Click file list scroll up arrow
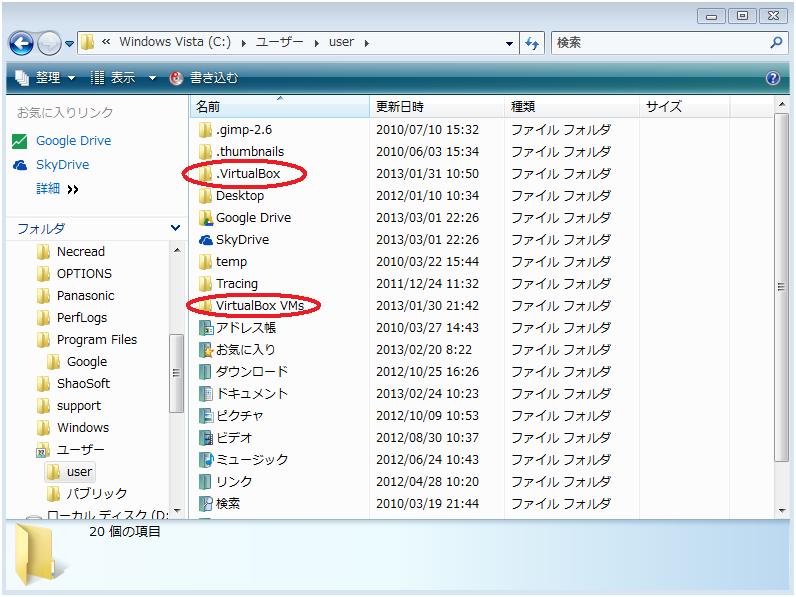 [x=782, y=105]
